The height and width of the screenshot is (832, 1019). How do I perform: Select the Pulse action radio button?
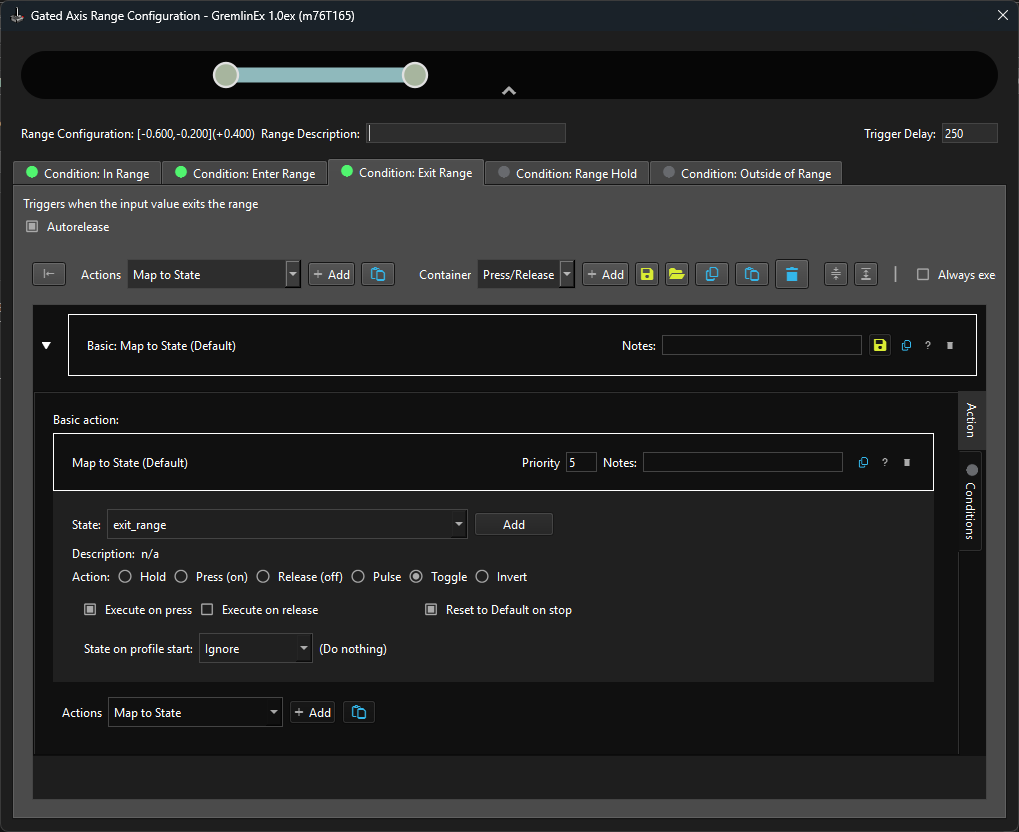point(358,577)
